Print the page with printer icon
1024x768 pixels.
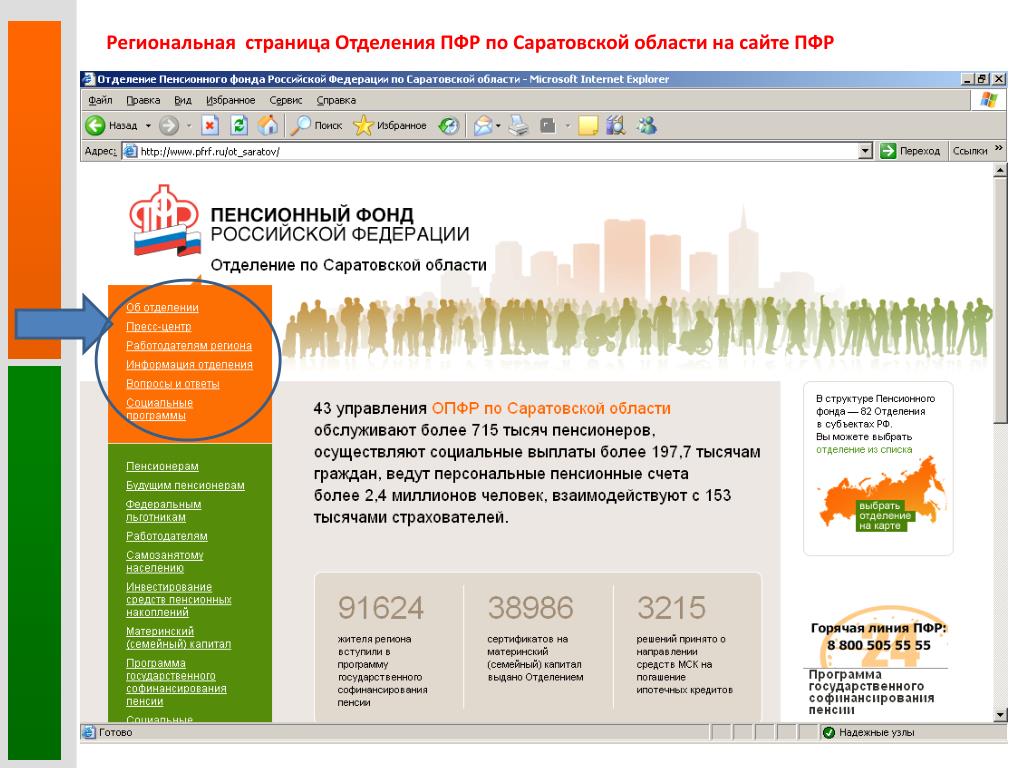[x=519, y=125]
